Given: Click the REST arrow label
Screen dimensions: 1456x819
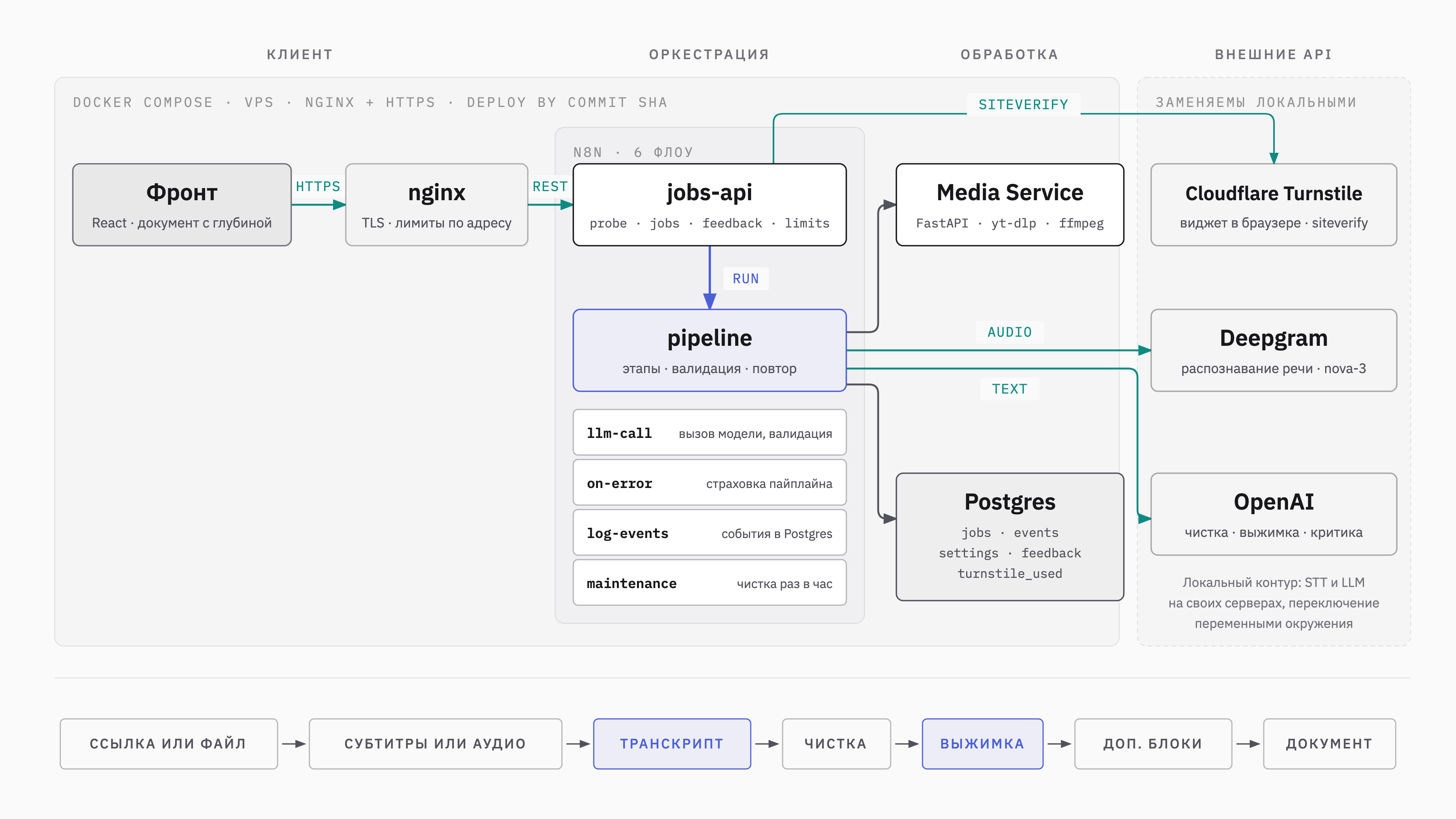Looking at the screenshot, I should (550, 187).
